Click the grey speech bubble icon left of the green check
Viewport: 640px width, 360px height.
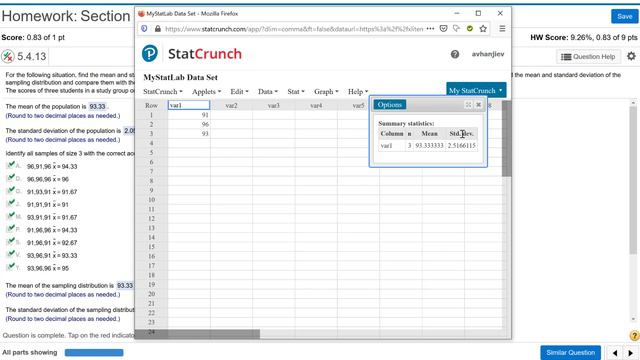tap(457, 29)
